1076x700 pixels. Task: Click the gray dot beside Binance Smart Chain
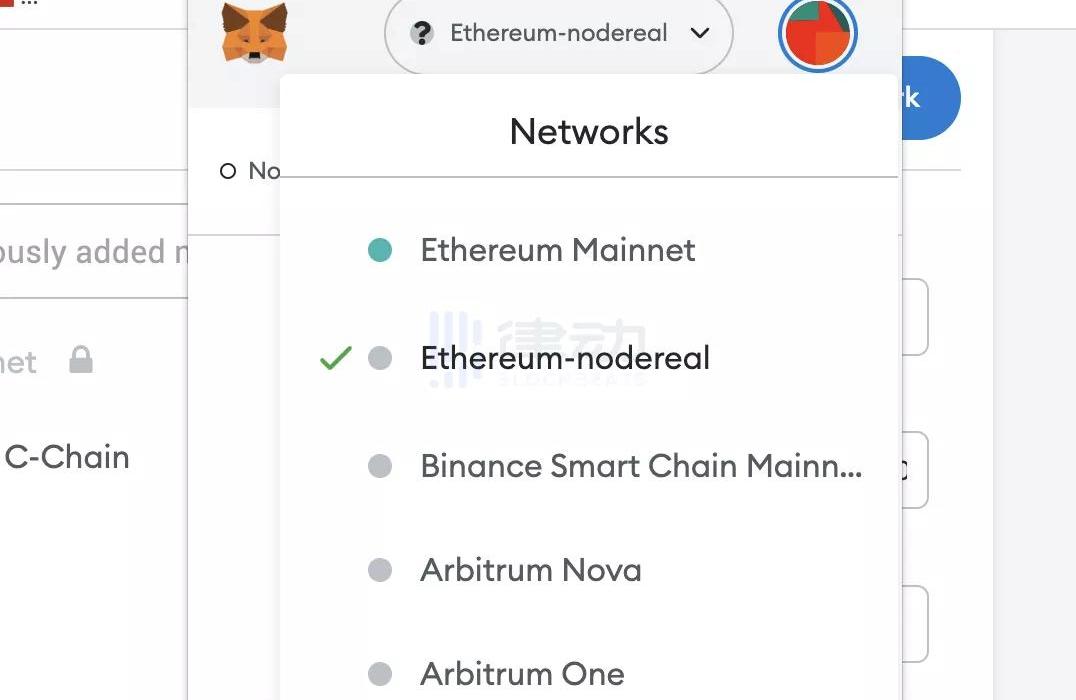click(380, 466)
